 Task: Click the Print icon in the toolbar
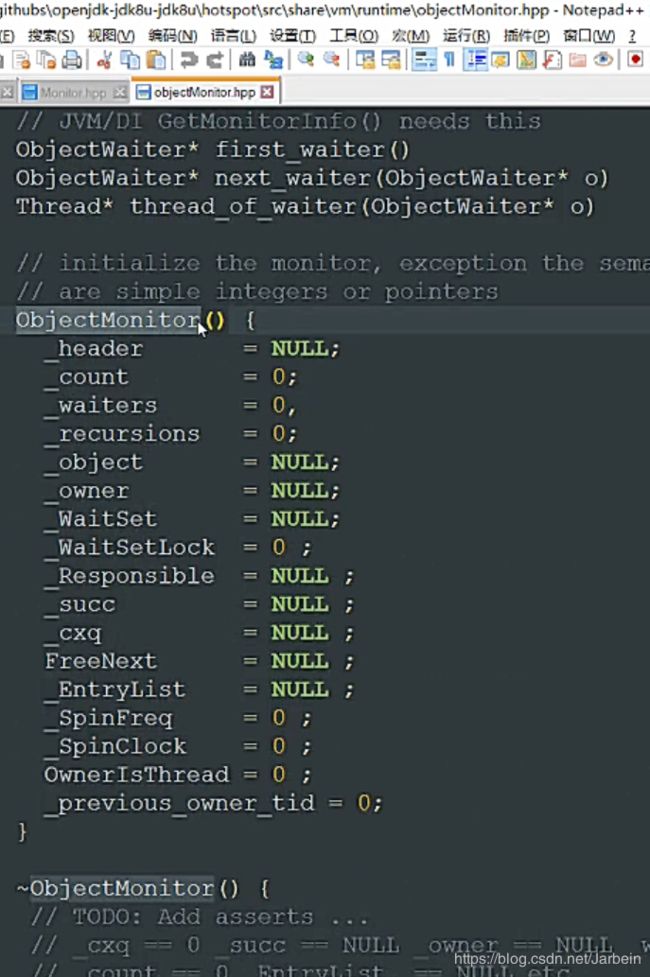(x=72, y=60)
